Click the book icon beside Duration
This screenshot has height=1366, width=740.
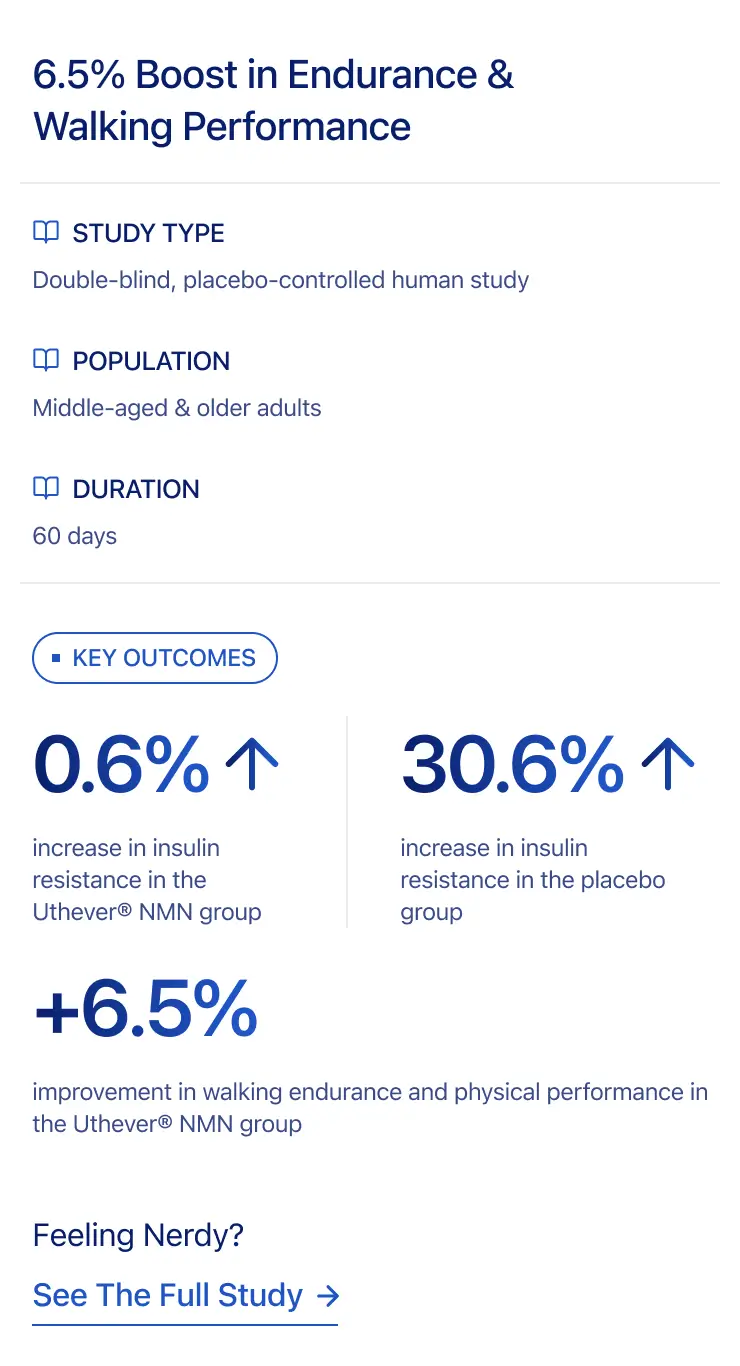pyautogui.click(x=46, y=489)
